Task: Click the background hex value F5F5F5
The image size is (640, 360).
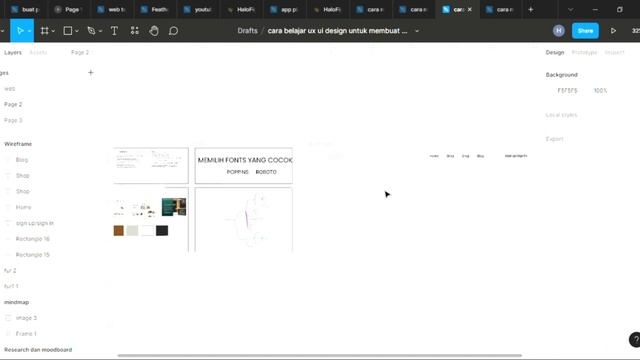Action: (567, 90)
